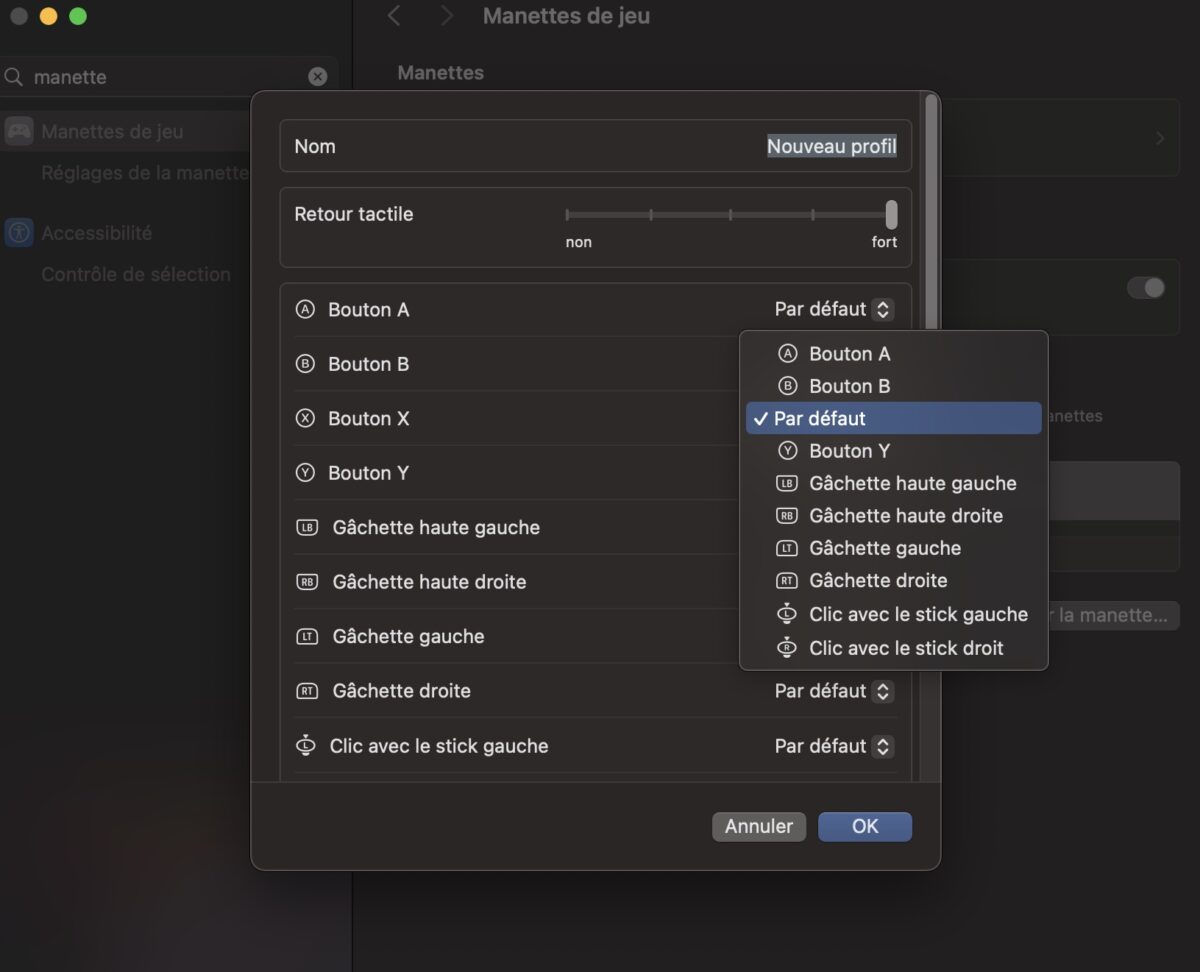Confirm the profile with the OK button
1200x972 pixels.
865,826
